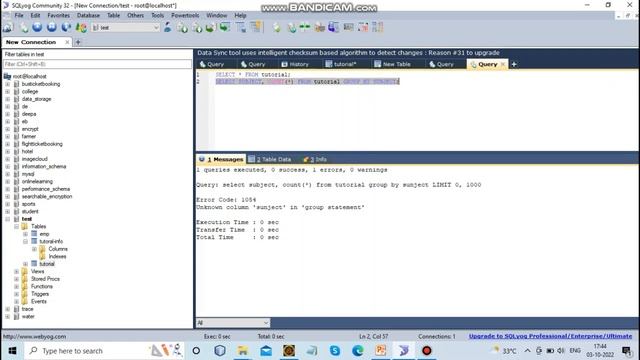Expand the student database node
Screen dimensions: 640x360
click(x=7, y=211)
